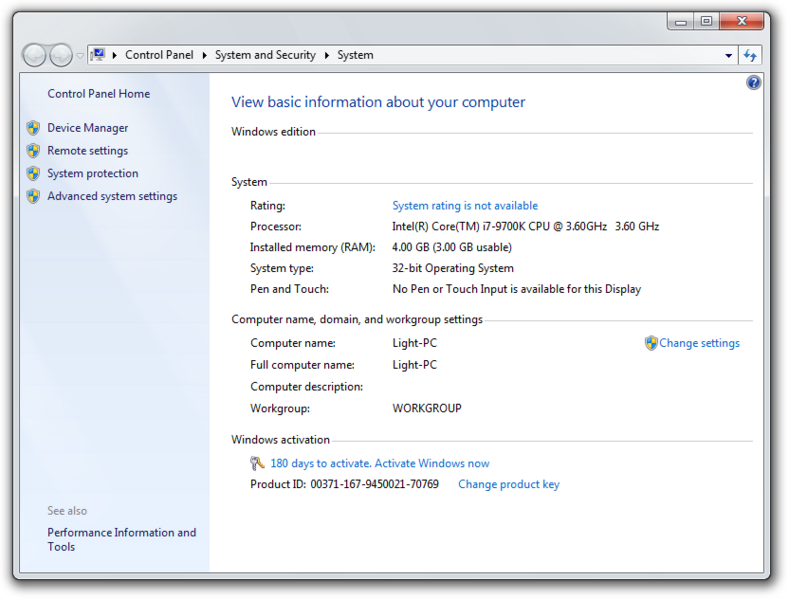Navigate to Control Panel breadcrumb

(x=159, y=56)
